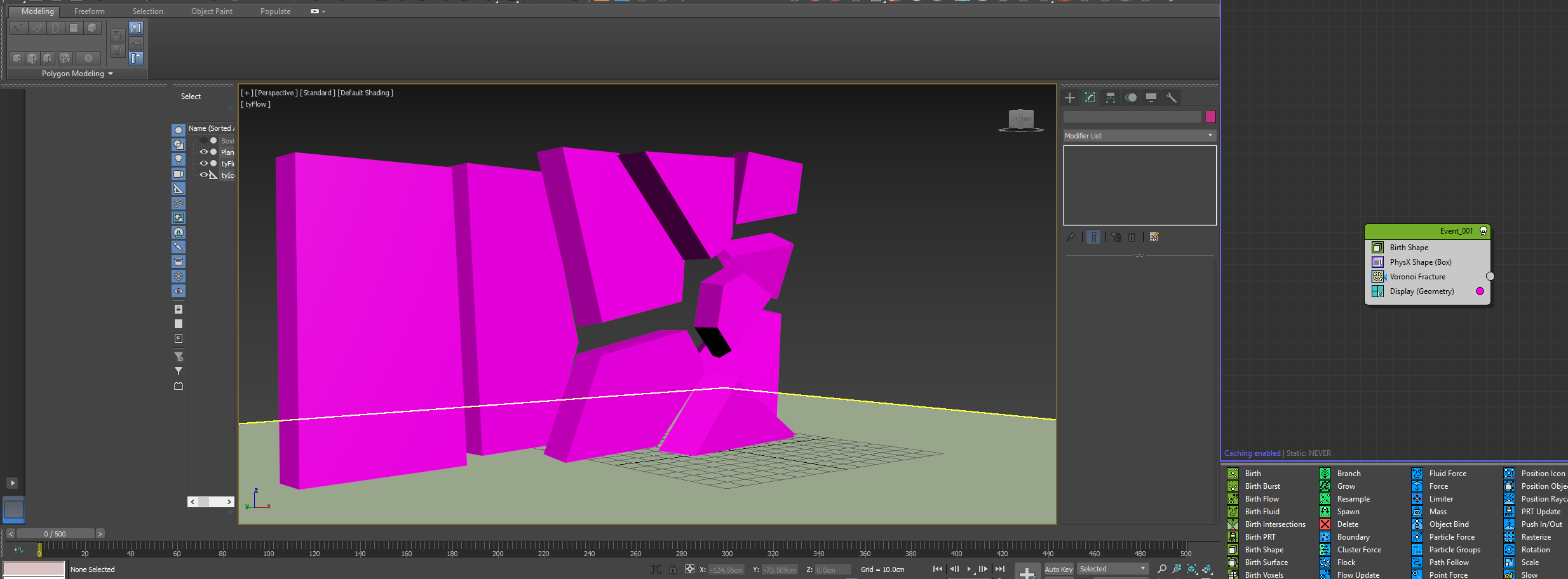Switch to the Freeform ribbon tab

click(89, 11)
